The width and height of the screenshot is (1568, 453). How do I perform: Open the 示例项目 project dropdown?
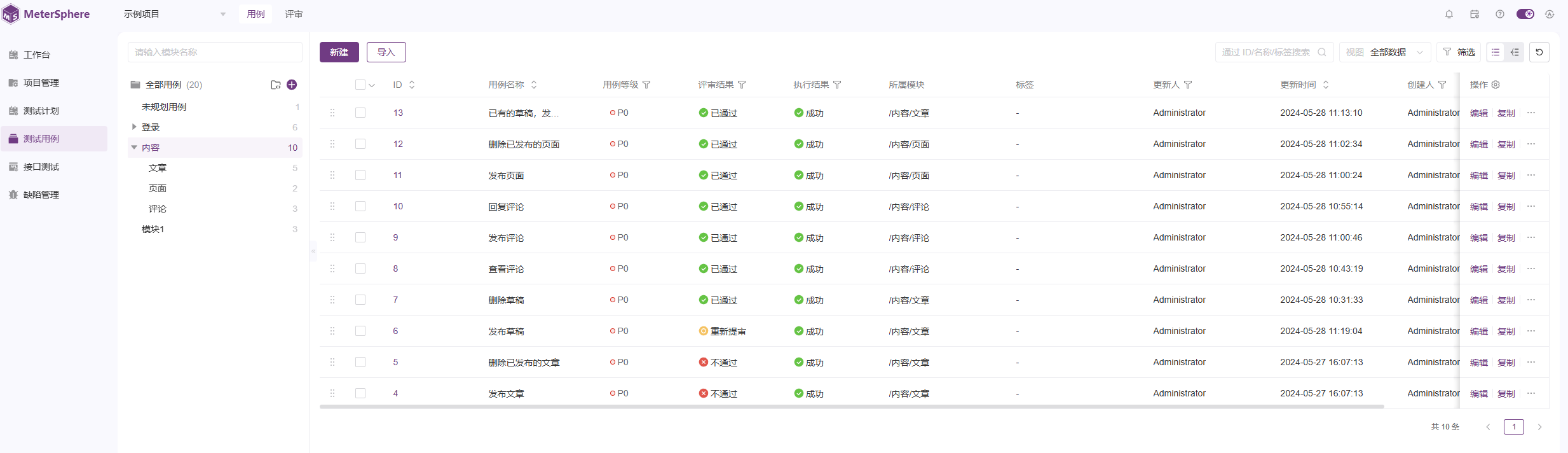[x=175, y=14]
